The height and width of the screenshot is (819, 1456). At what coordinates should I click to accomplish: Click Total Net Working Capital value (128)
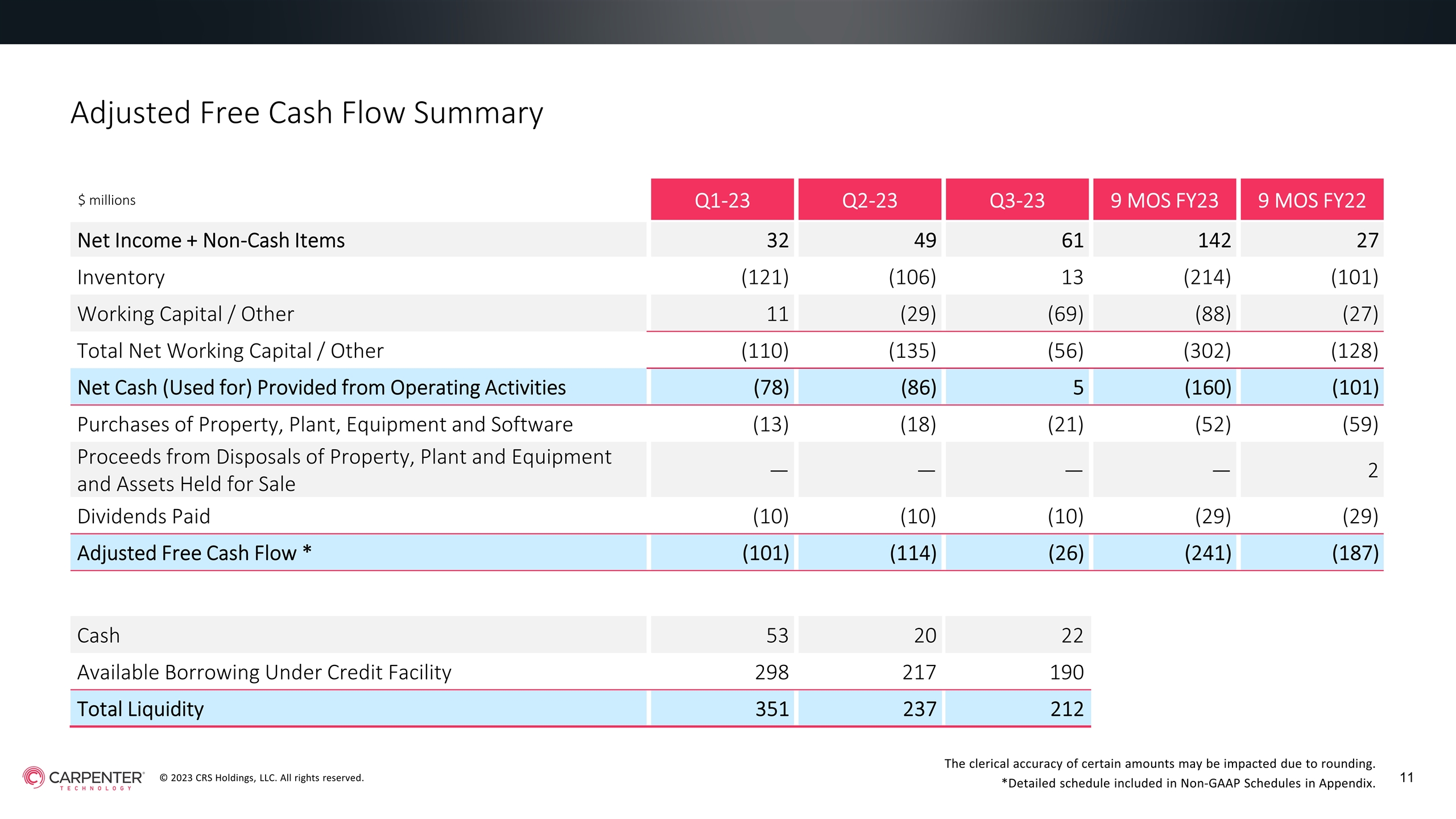[1355, 351]
